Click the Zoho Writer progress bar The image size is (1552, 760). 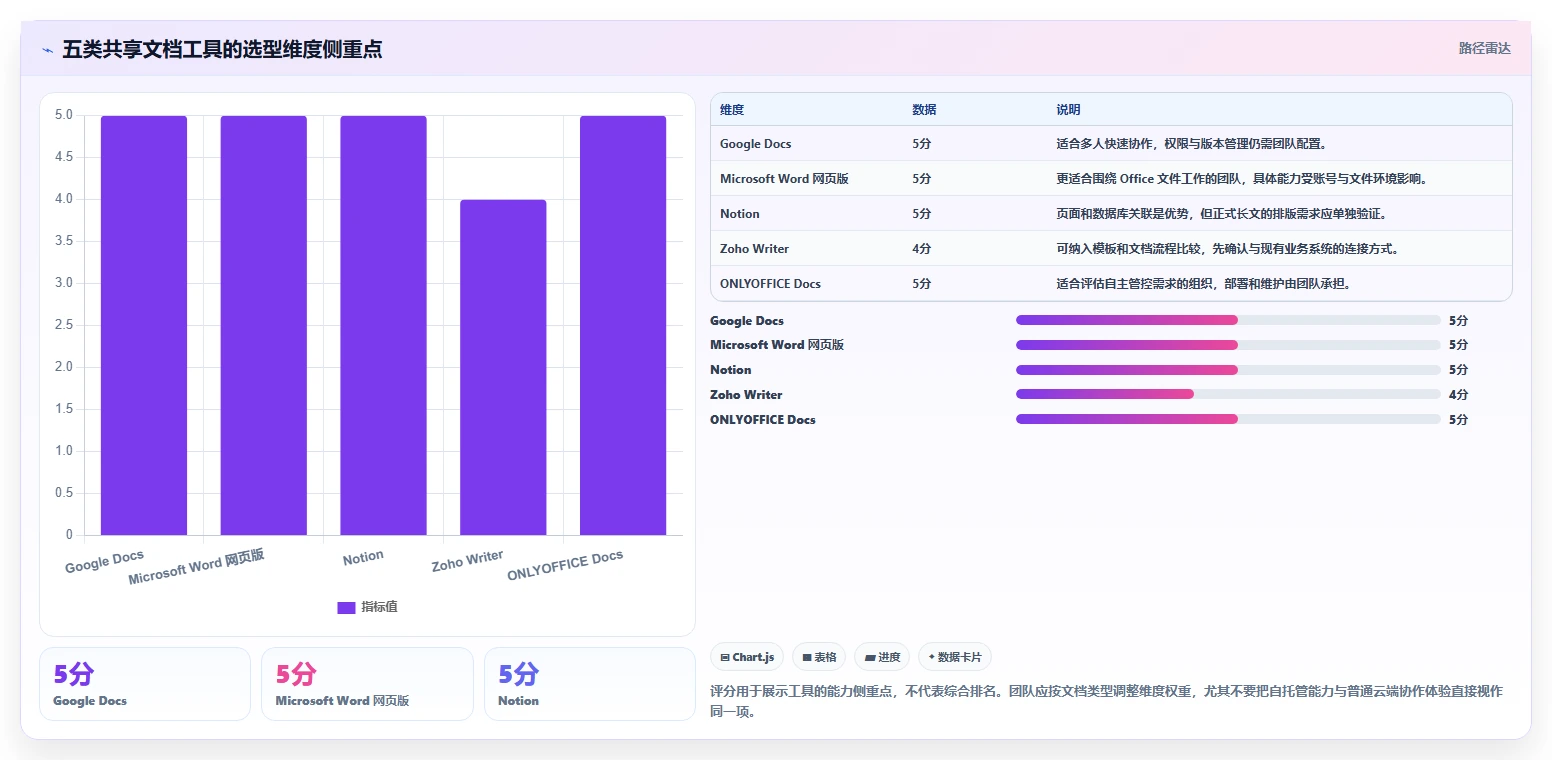pyautogui.click(x=1228, y=394)
